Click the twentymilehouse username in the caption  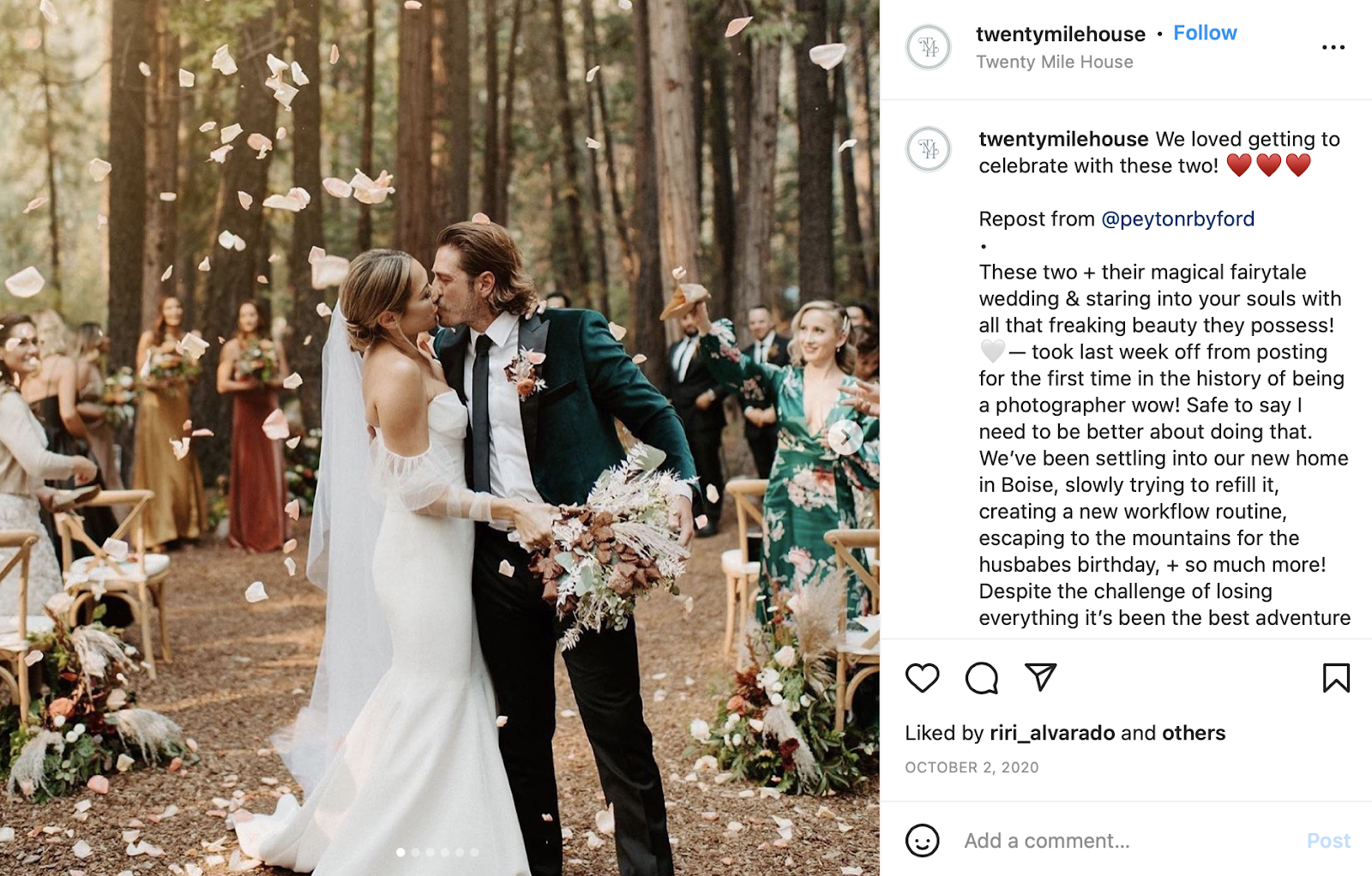pyautogui.click(x=1063, y=140)
